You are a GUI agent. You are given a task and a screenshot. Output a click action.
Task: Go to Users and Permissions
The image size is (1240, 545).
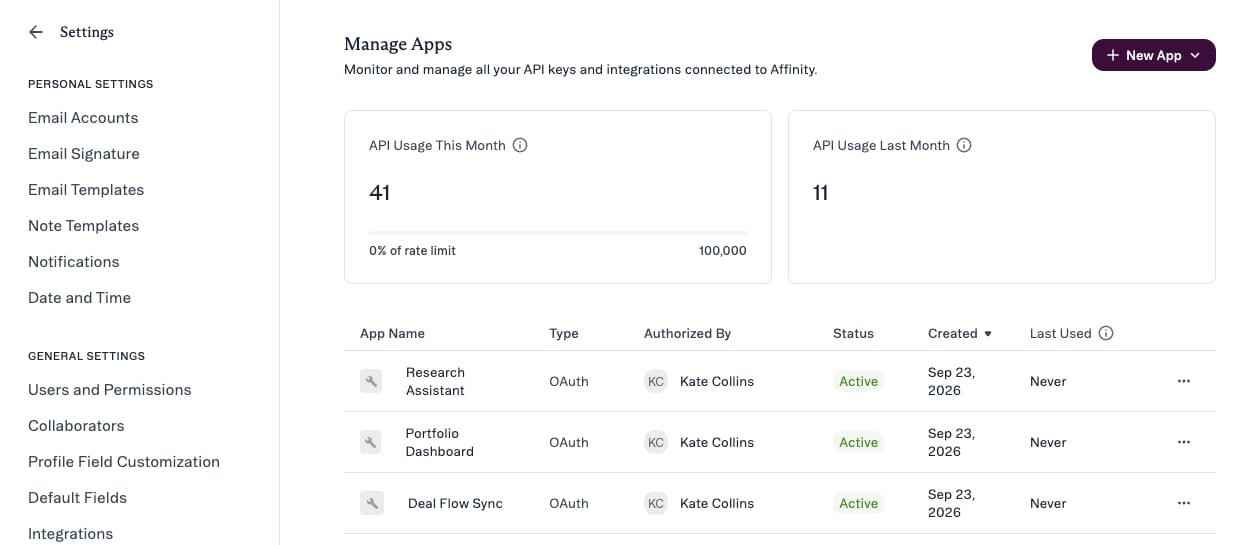tap(110, 390)
